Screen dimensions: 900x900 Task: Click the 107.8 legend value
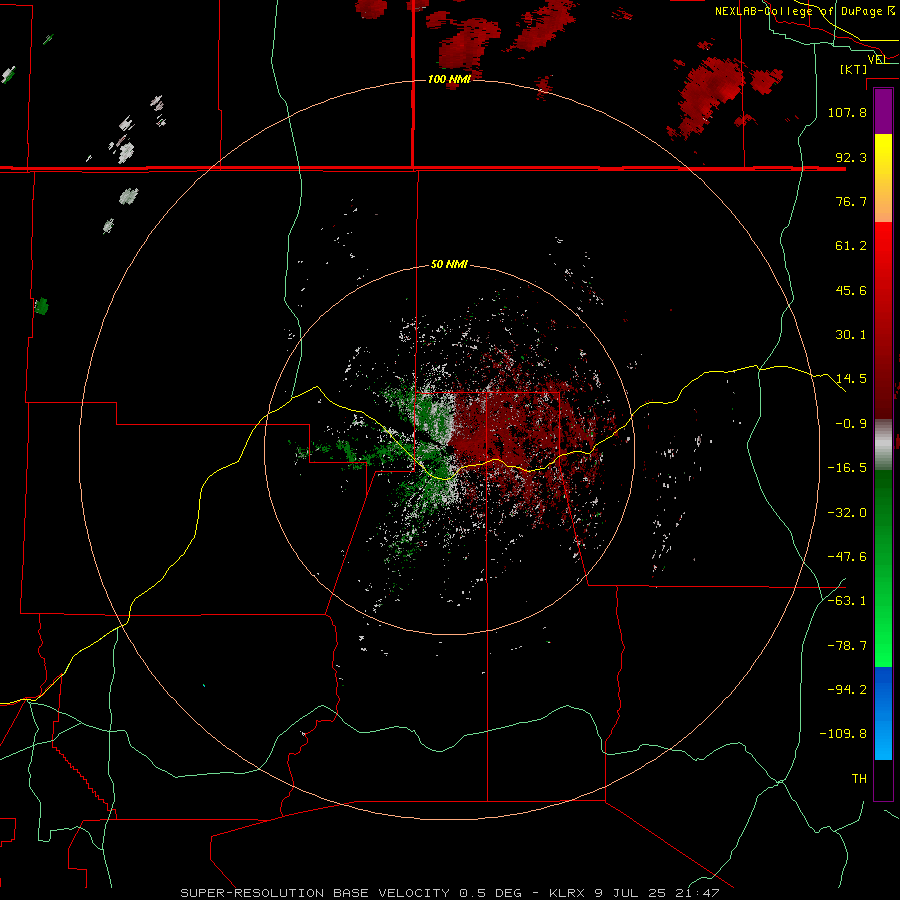[x=847, y=112]
